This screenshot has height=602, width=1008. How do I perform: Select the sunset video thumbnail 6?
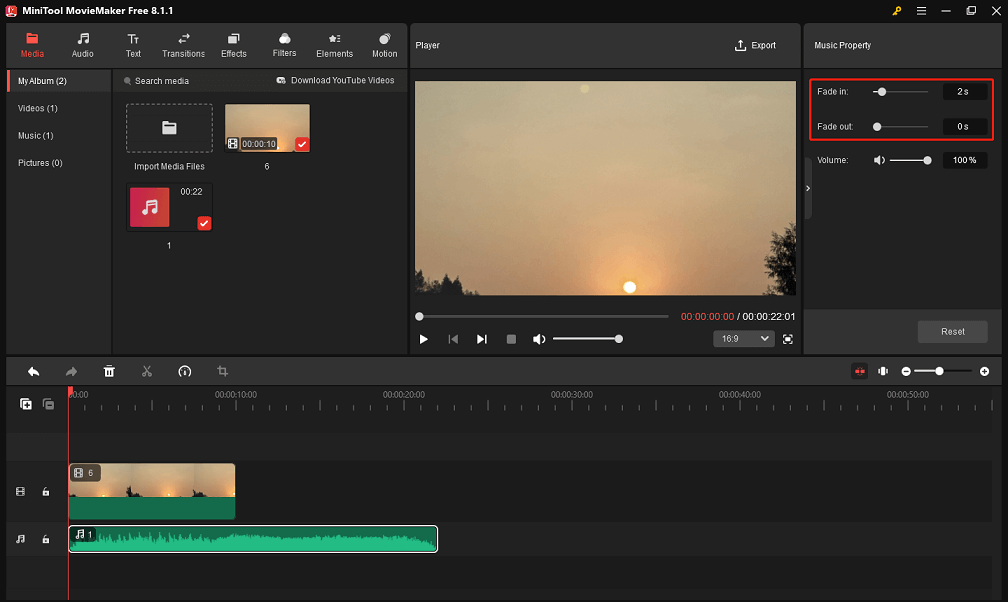point(267,128)
